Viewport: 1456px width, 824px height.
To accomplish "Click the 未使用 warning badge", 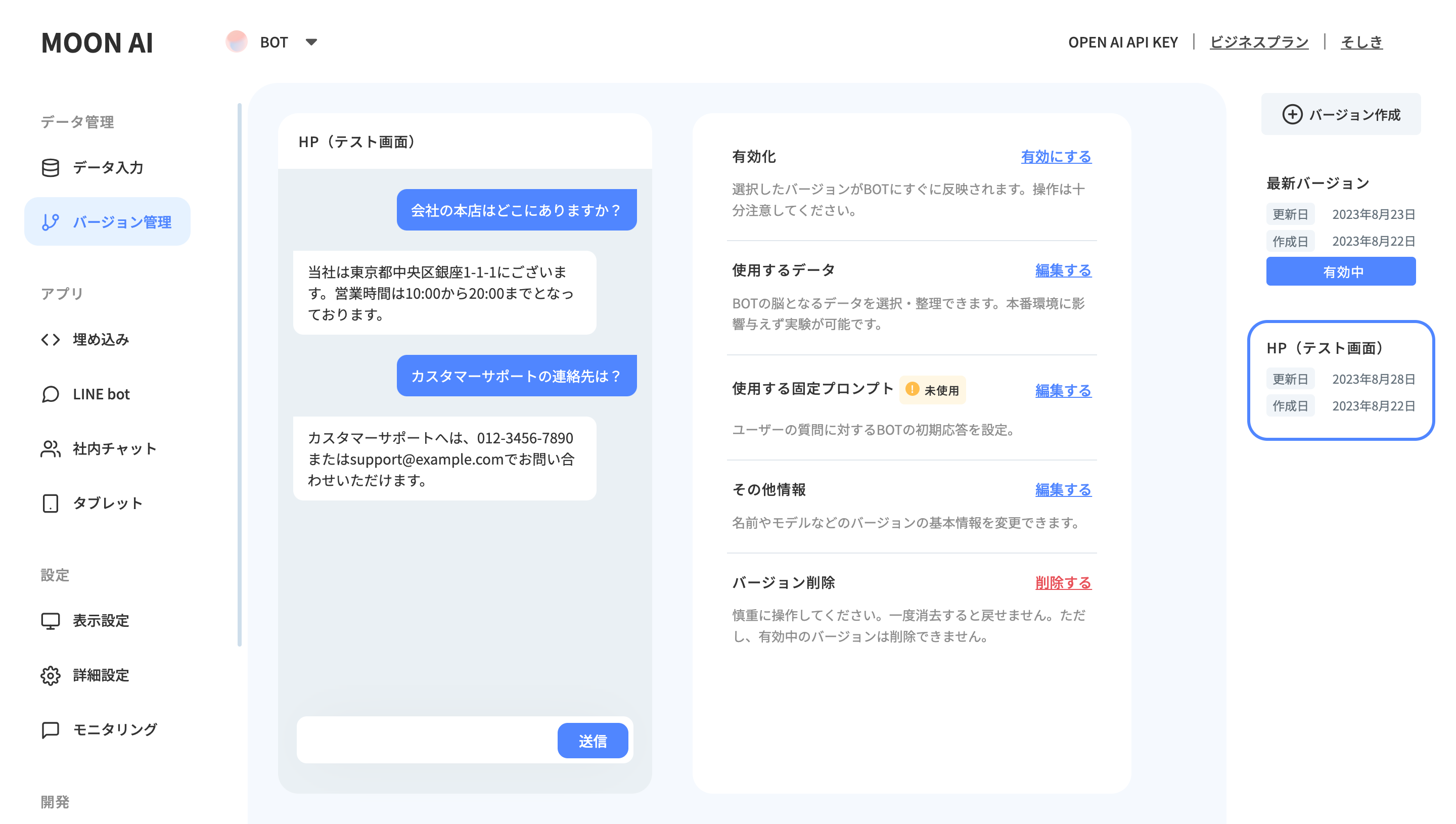I will point(932,390).
